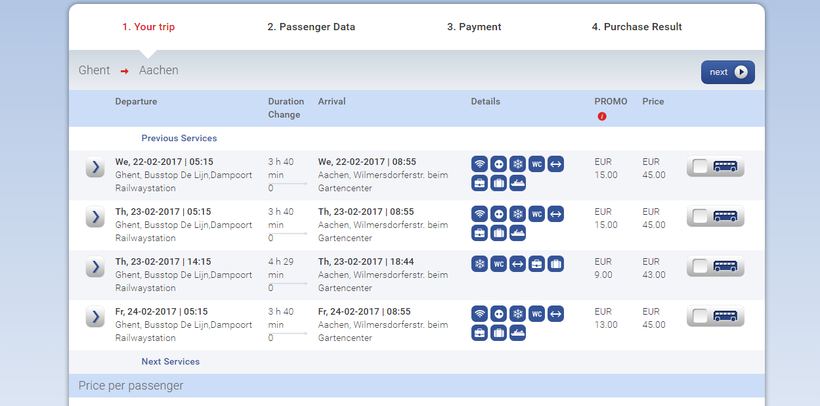The image size is (820, 406).
Task: Click the suitcase icon on Friday 24-02 trip
Action: [x=499, y=332]
